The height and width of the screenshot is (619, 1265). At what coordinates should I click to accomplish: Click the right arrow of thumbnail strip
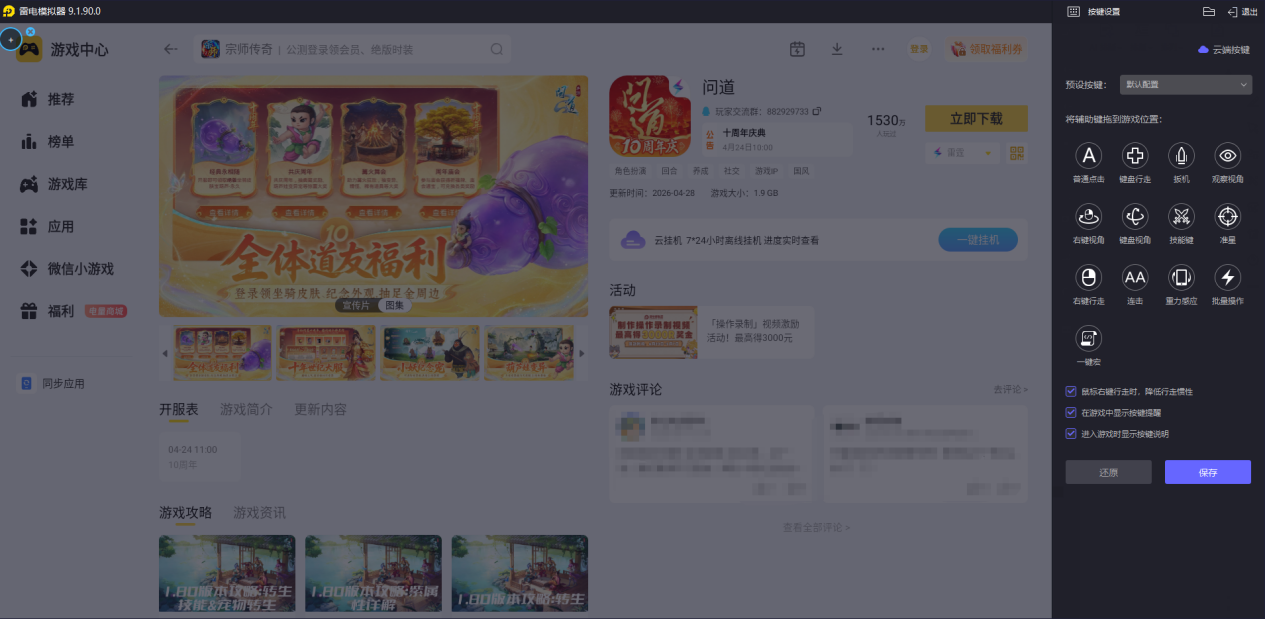coord(582,353)
